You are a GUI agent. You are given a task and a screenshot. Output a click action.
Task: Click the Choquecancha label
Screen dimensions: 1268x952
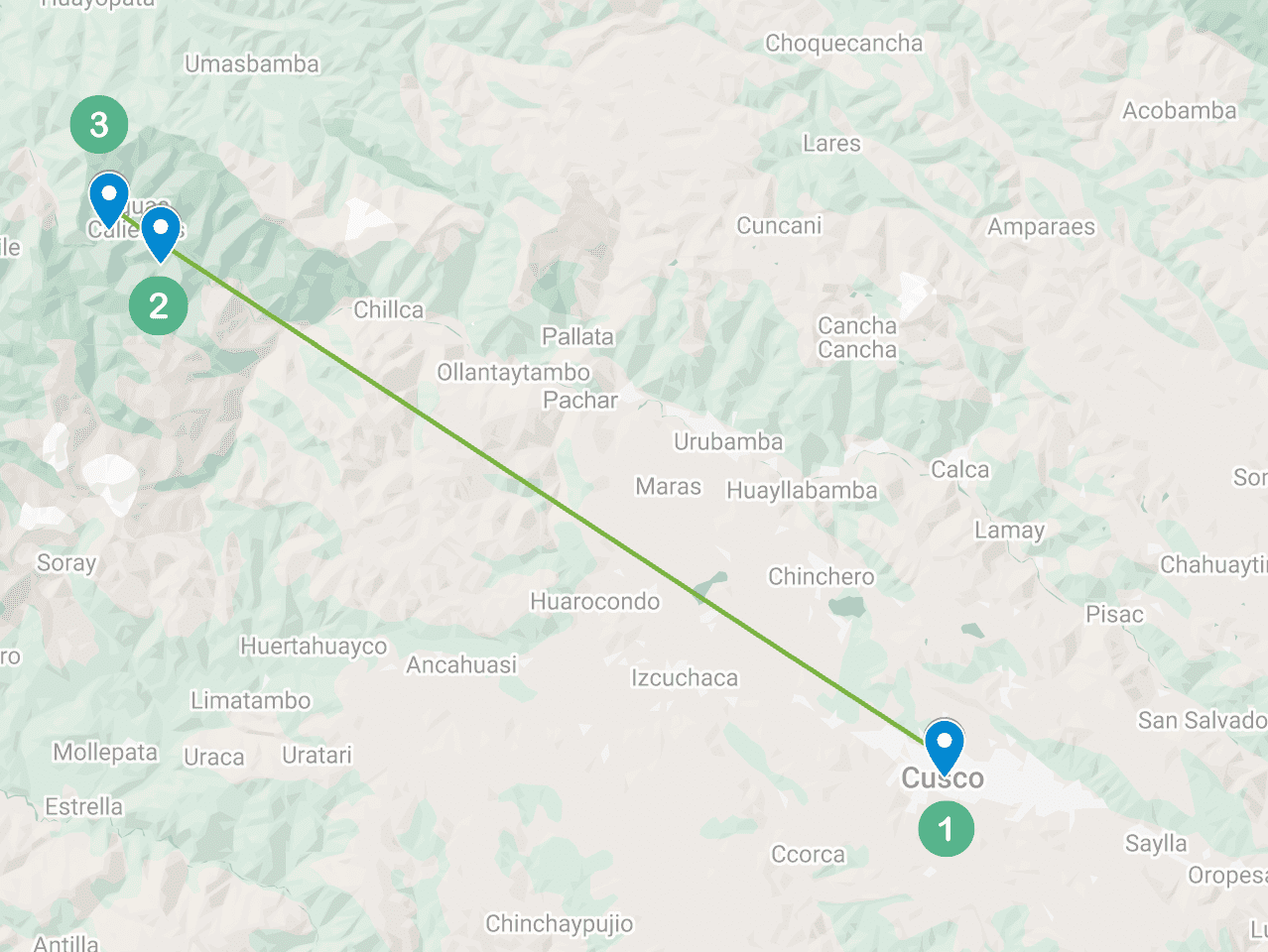point(843,44)
